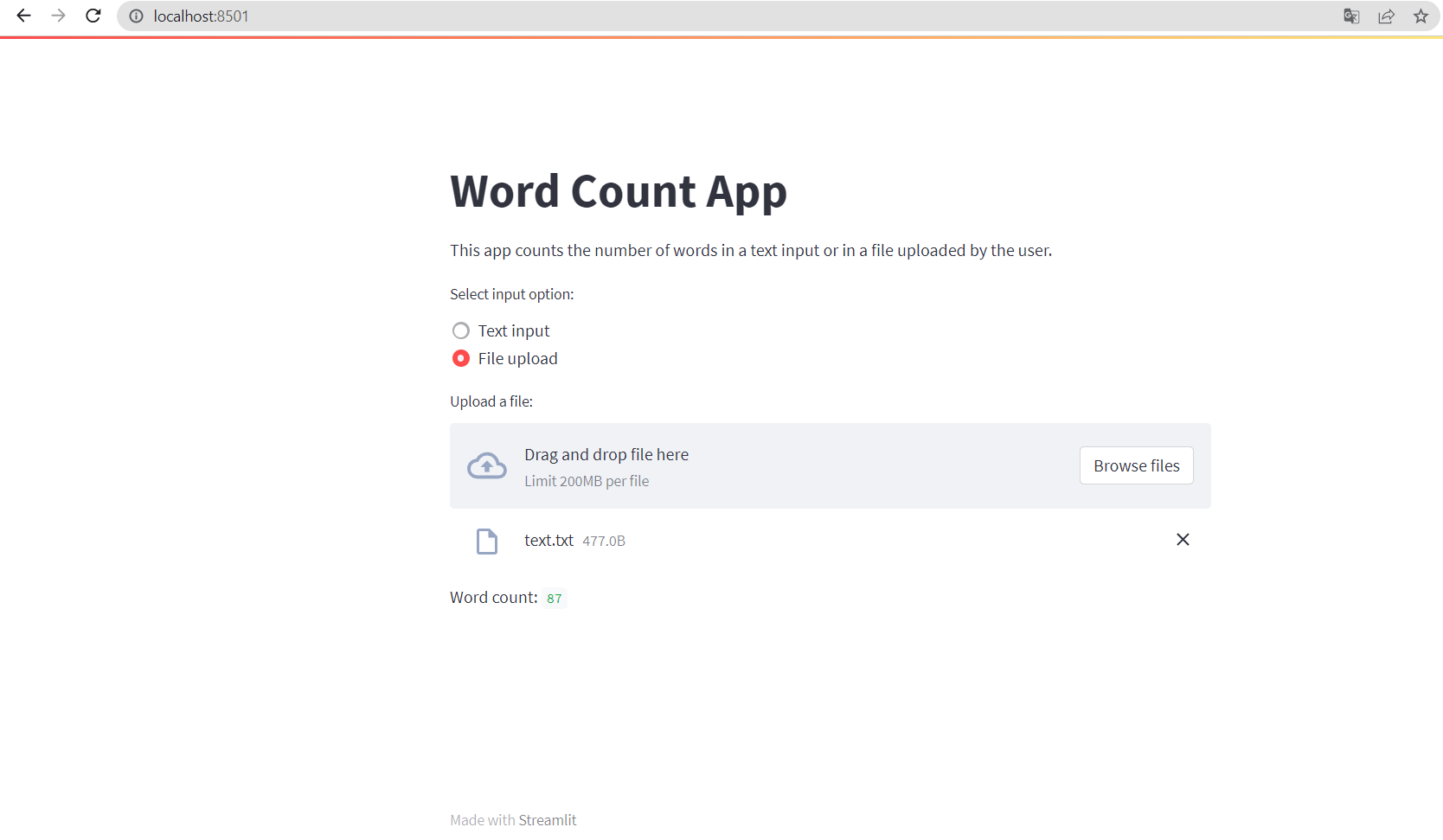The height and width of the screenshot is (840, 1443).
Task: Open the Streamlit link in the footer
Action: (x=548, y=819)
